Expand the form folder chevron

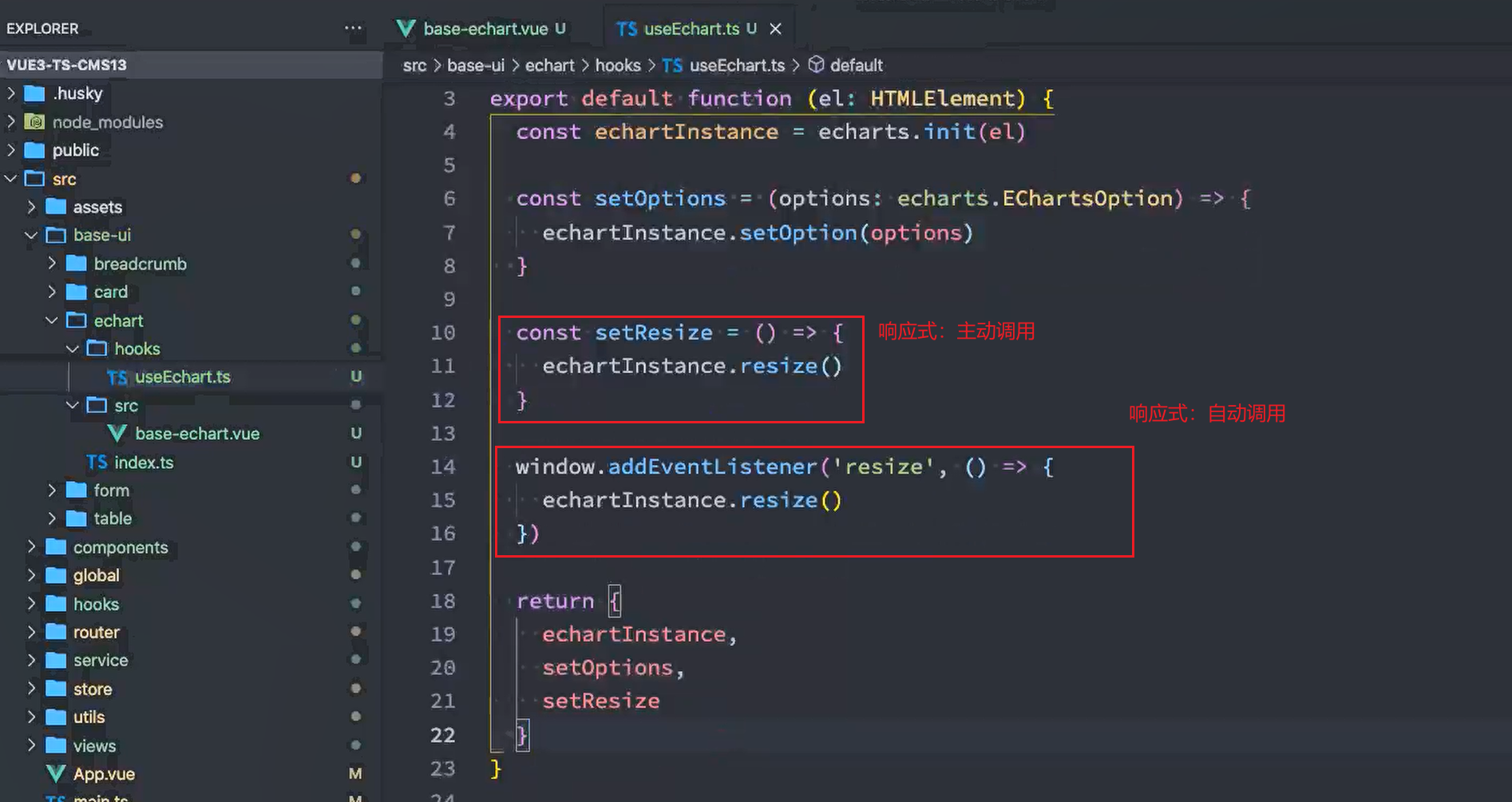coord(52,490)
